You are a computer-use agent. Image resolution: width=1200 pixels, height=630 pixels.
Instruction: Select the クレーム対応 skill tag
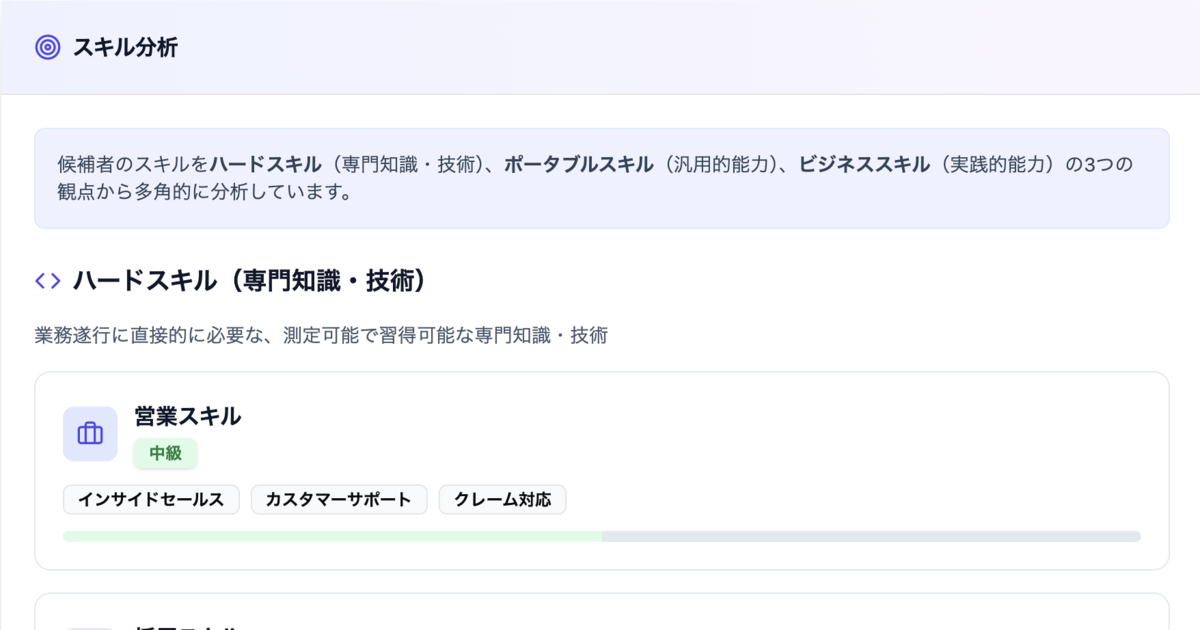[x=503, y=499]
